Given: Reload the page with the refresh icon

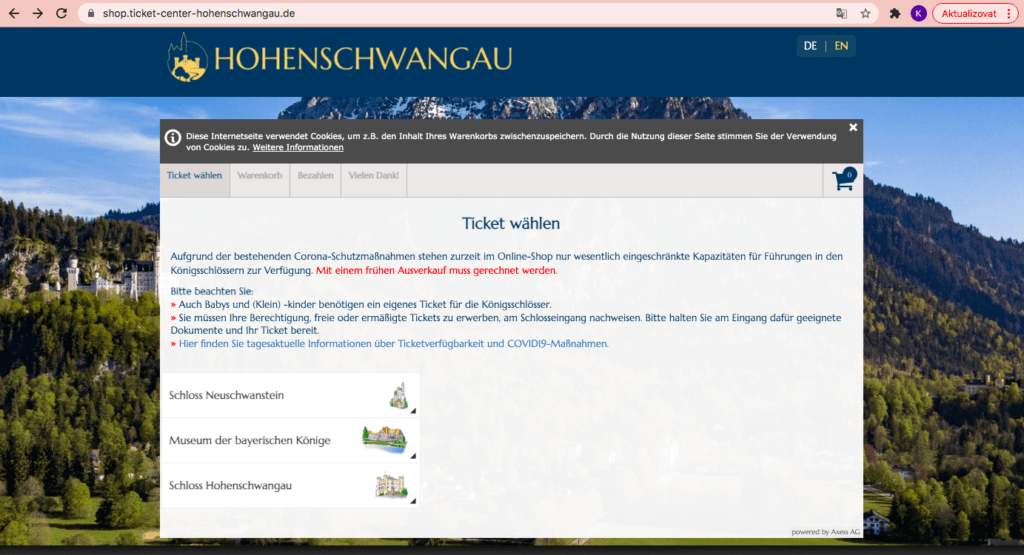Looking at the screenshot, I should 62,14.
